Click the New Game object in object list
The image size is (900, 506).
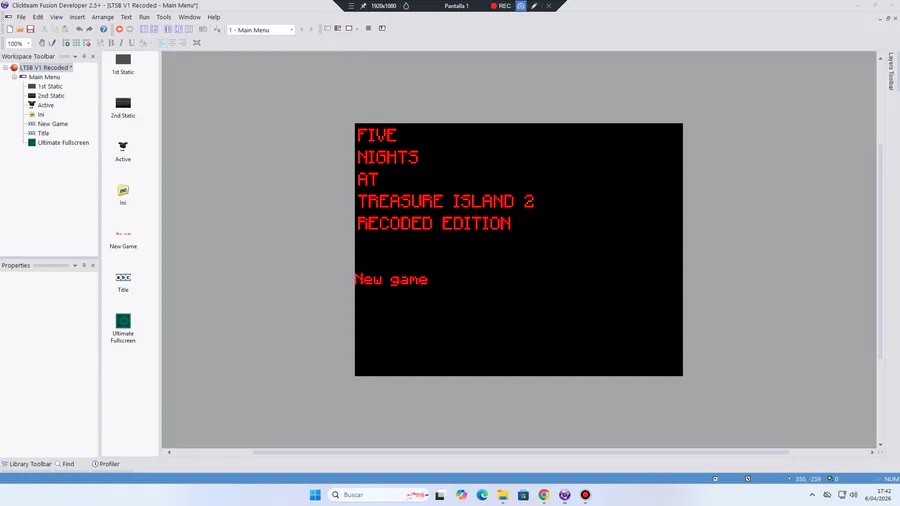click(x=123, y=240)
